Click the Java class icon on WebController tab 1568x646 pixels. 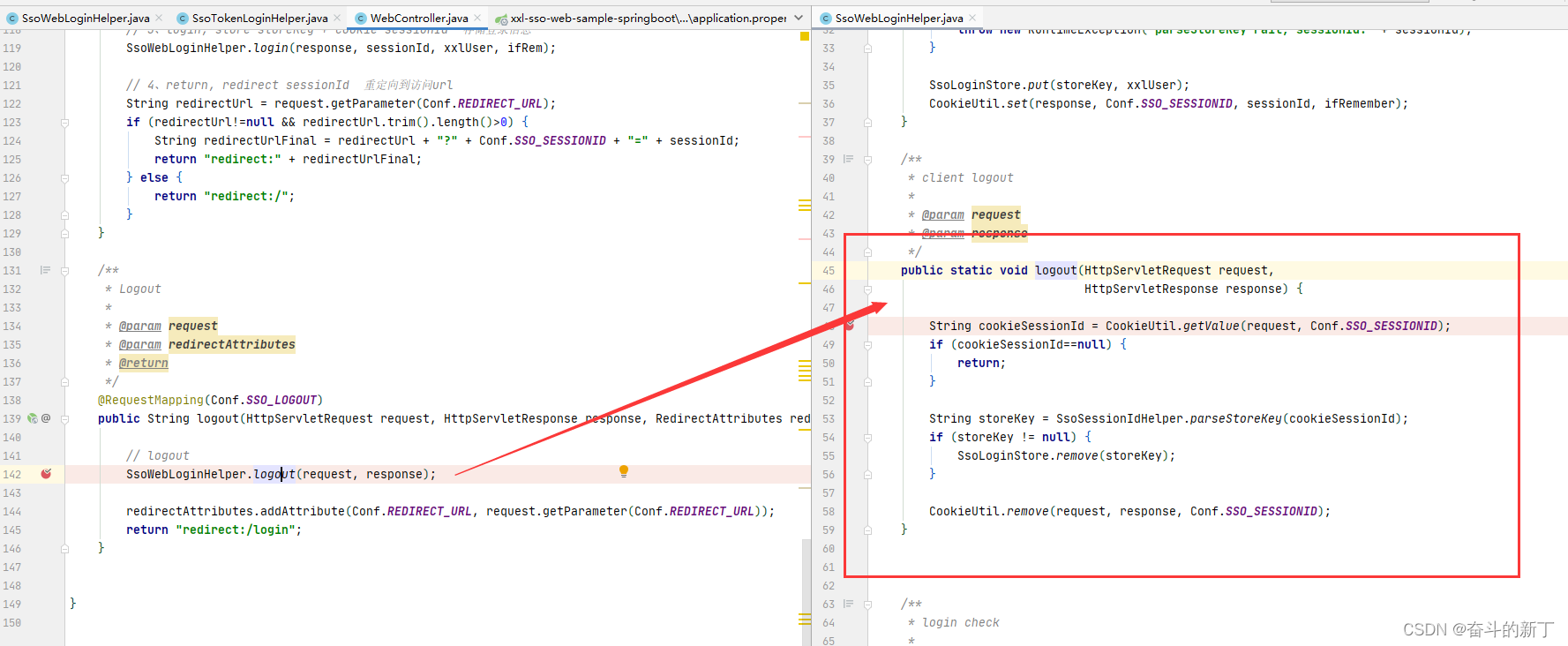pos(361,18)
